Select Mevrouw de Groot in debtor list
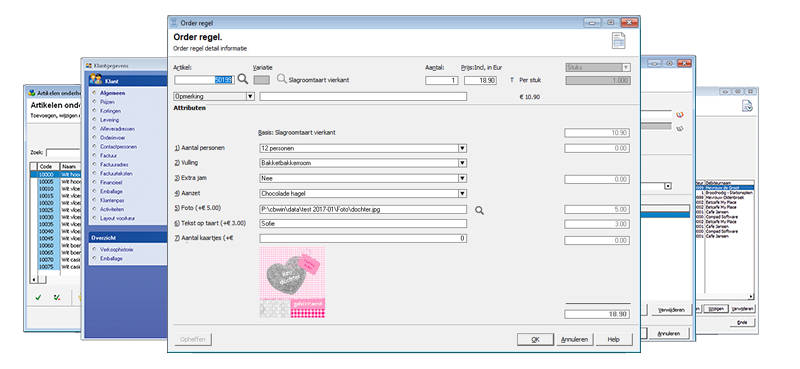The image size is (800, 369). click(x=725, y=188)
